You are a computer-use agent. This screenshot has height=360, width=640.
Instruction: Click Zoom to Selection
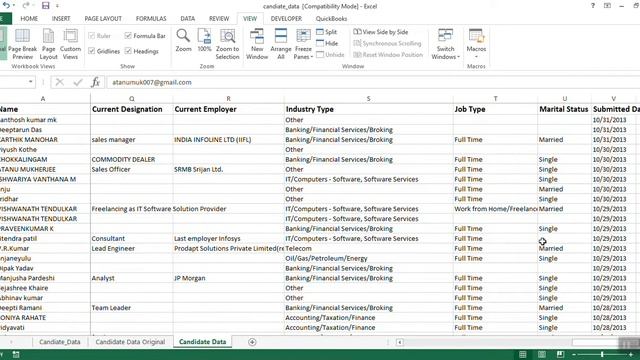click(227, 44)
